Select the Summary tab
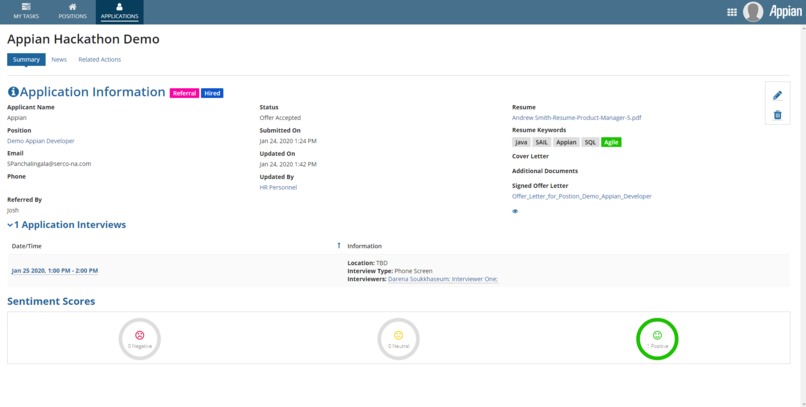Viewport: 806px width, 407px height. point(26,60)
